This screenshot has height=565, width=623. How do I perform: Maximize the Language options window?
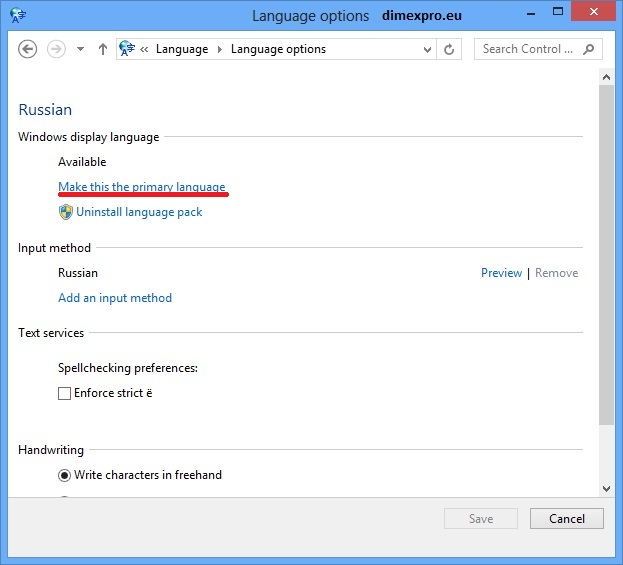pos(558,12)
